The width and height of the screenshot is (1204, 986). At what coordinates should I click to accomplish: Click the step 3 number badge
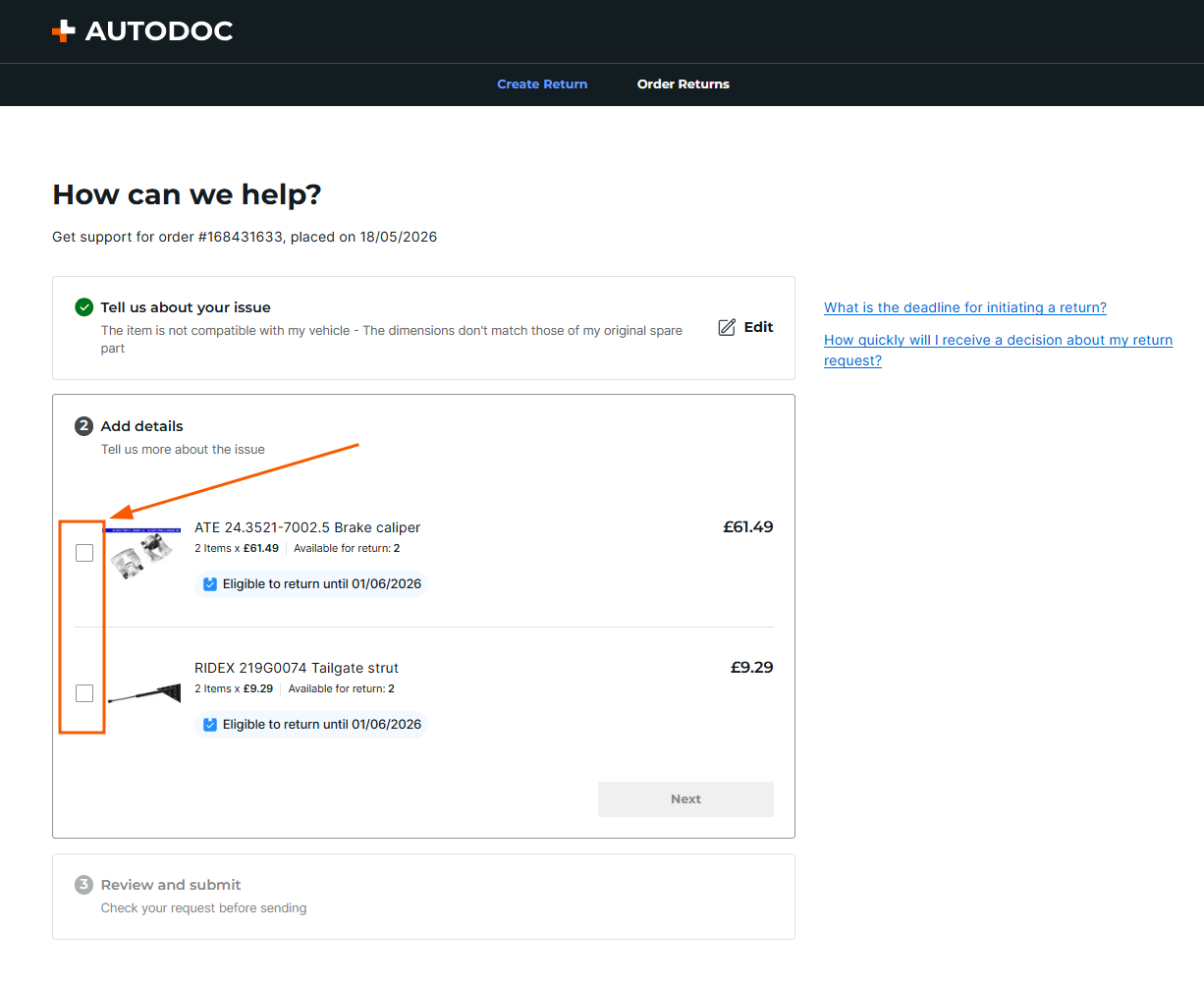point(84,885)
